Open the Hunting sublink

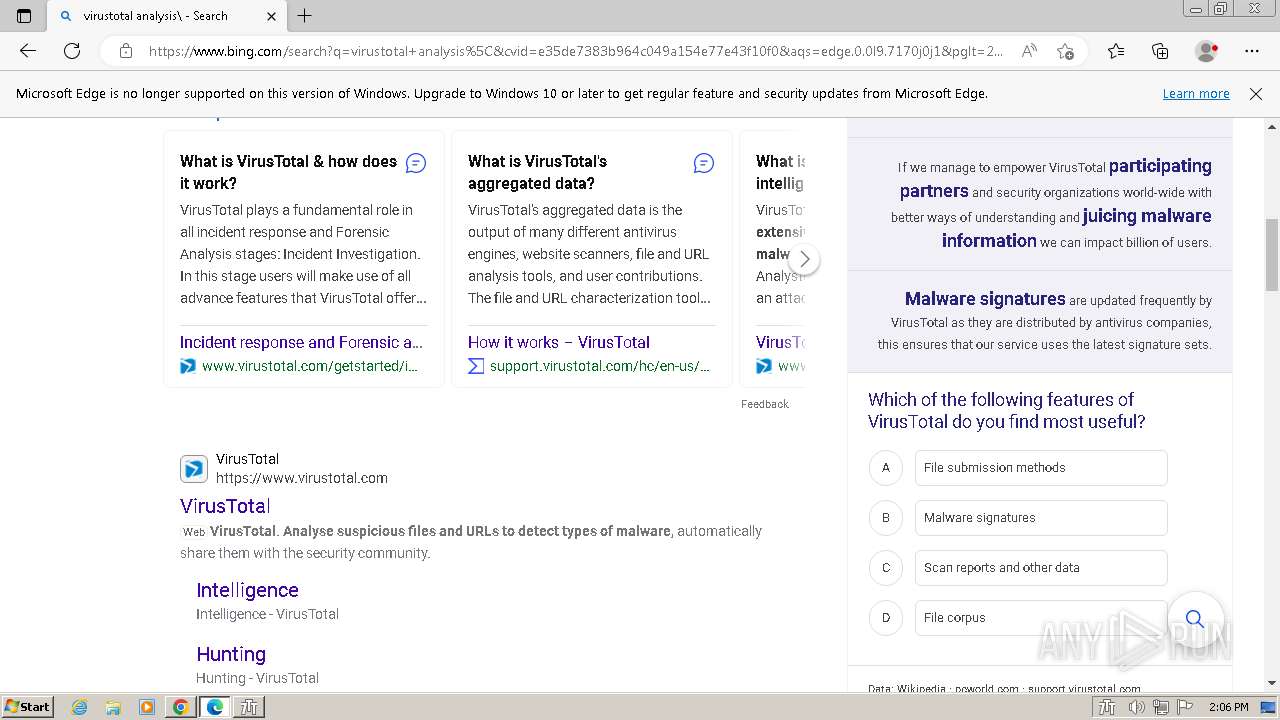(x=231, y=654)
